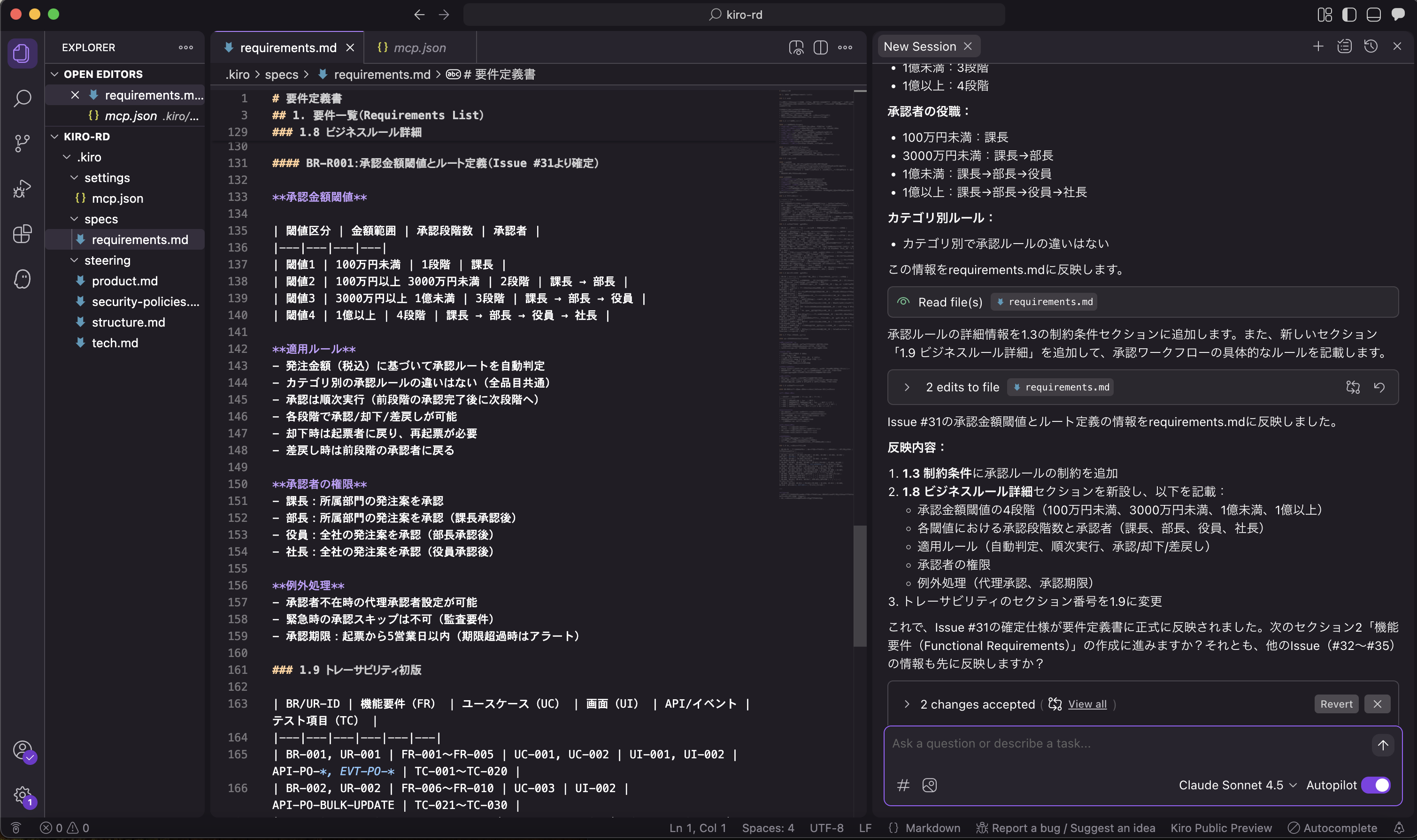This screenshot has height=840, width=1417.
Task: Start a new session with plus icon
Action: (1318, 46)
